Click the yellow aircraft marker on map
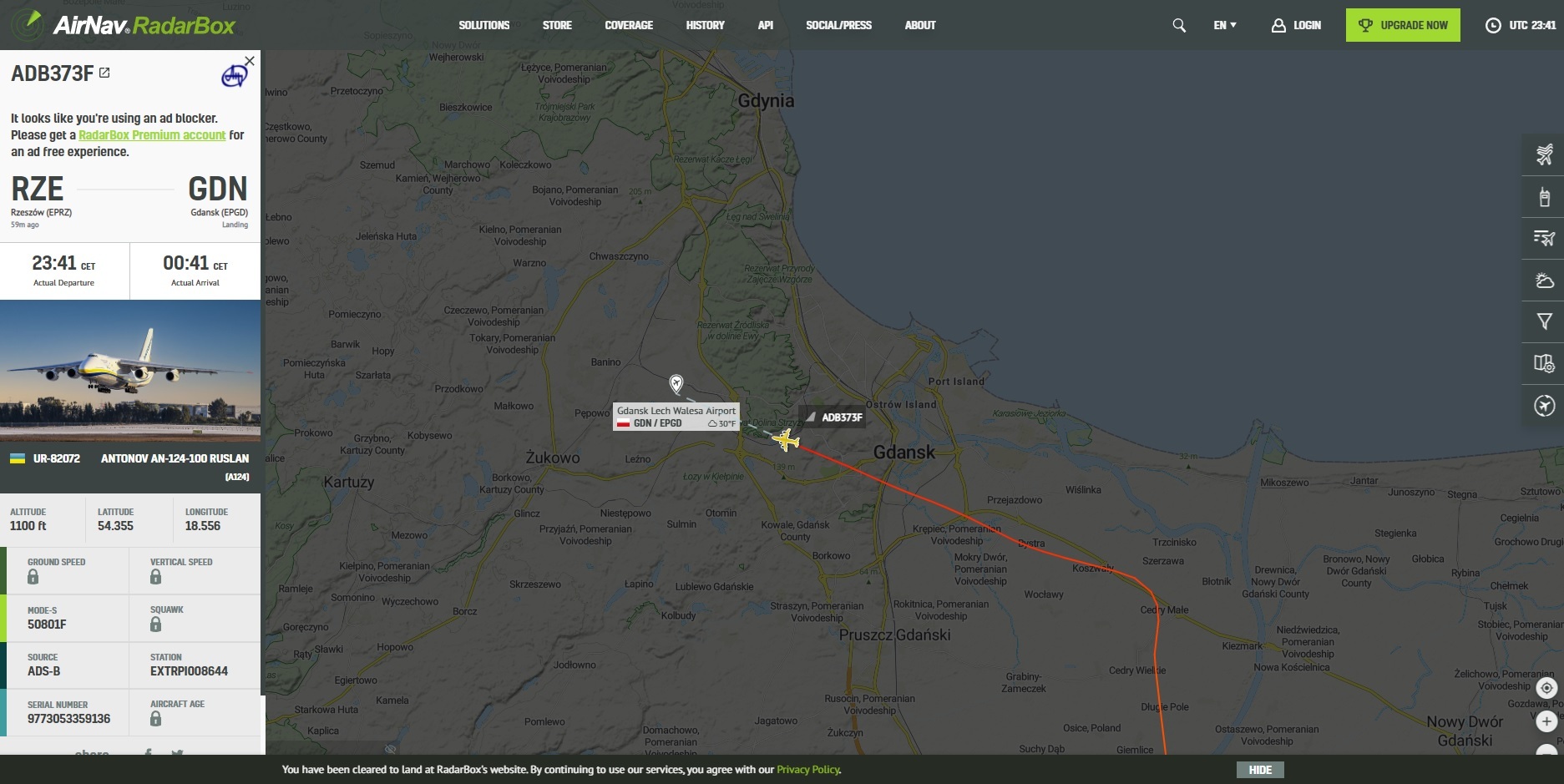Viewport: 1564px width, 784px height. tap(785, 439)
